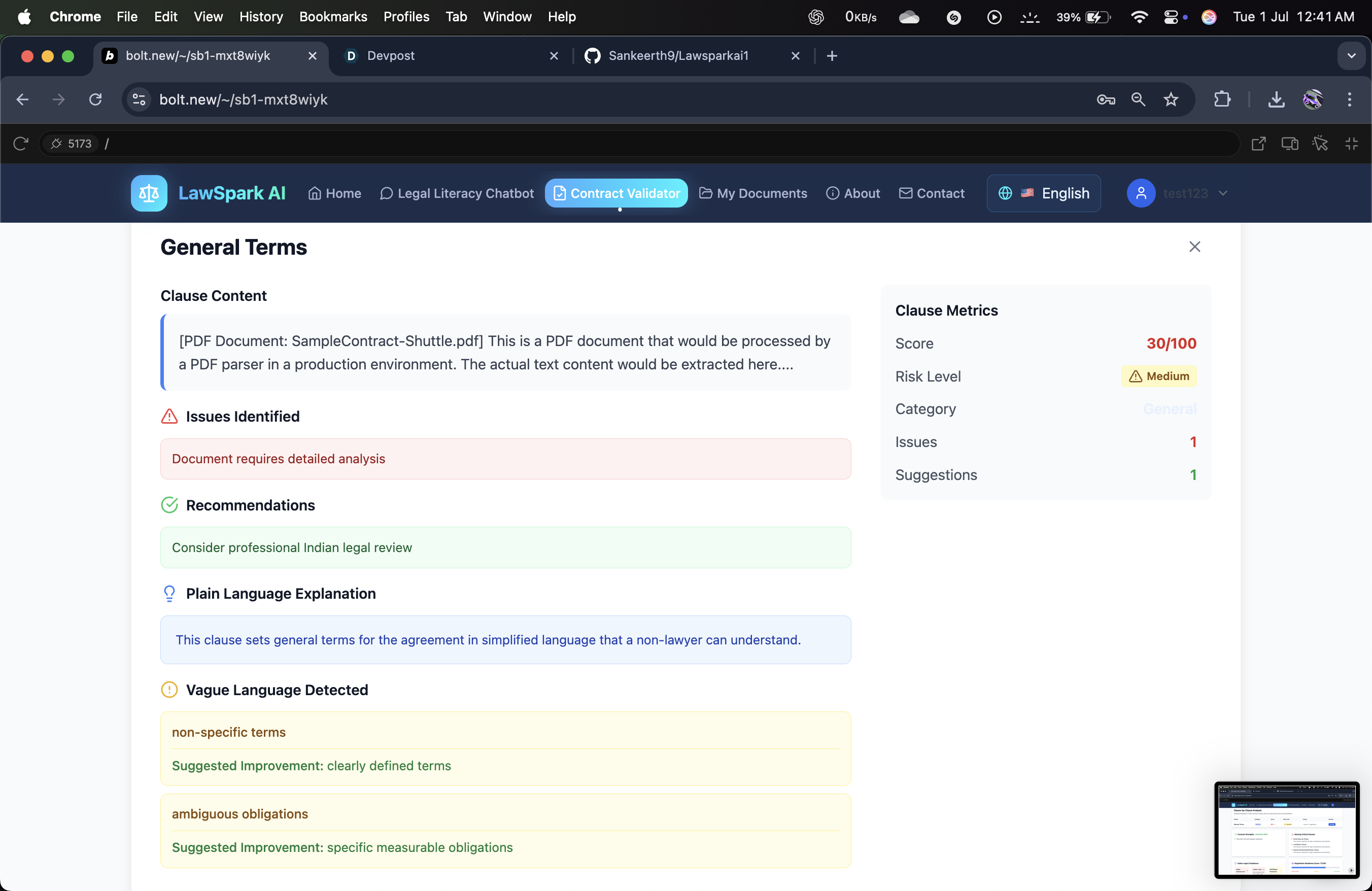Image resolution: width=1372 pixels, height=891 pixels.
Task: Click the user avatar icon
Action: (x=1141, y=193)
